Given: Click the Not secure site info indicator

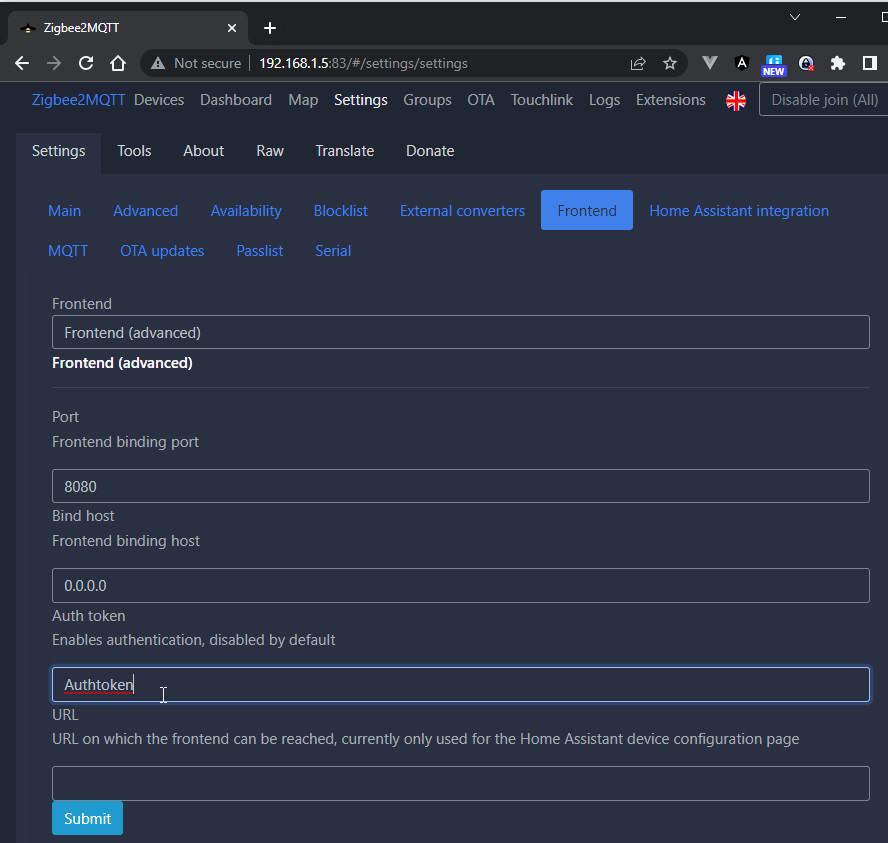Looking at the screenshot, I should coord(197,63).
